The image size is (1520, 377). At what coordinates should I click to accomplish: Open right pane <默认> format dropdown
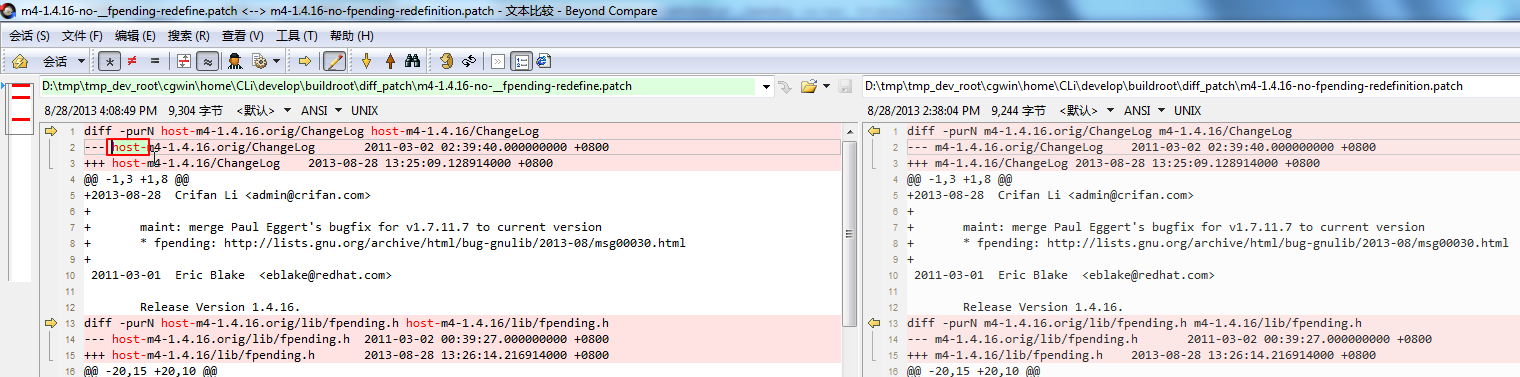pyautogui.click(x=1088, y=110)
